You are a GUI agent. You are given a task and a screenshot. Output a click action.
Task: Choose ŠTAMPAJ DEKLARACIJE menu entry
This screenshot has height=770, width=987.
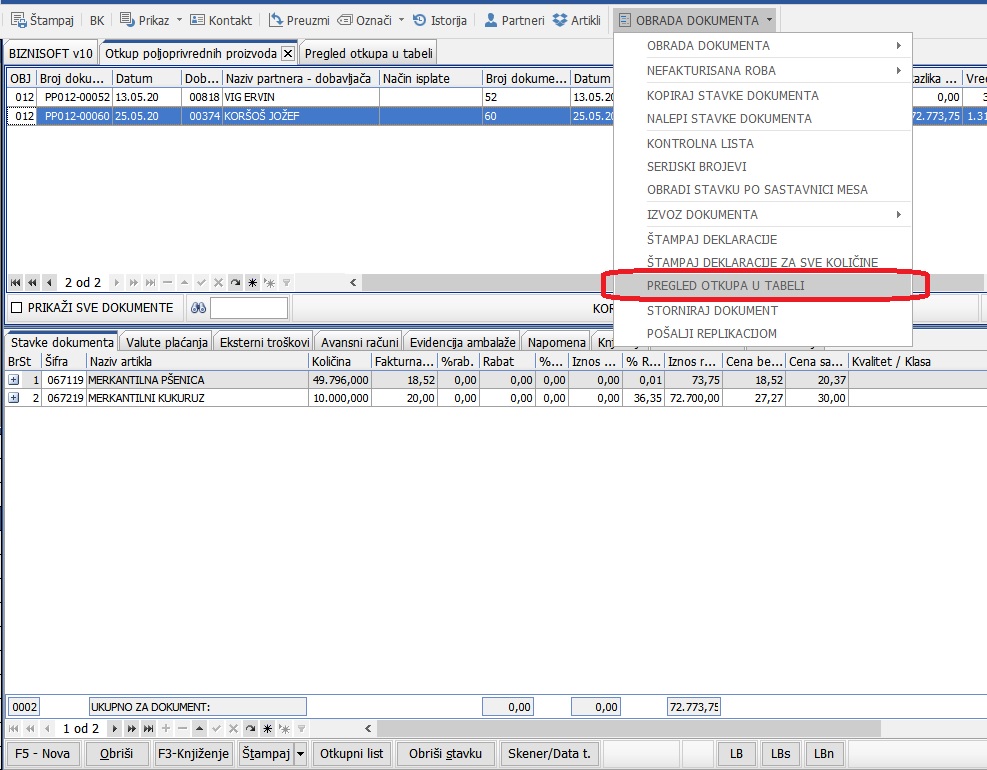pos(763,240)
